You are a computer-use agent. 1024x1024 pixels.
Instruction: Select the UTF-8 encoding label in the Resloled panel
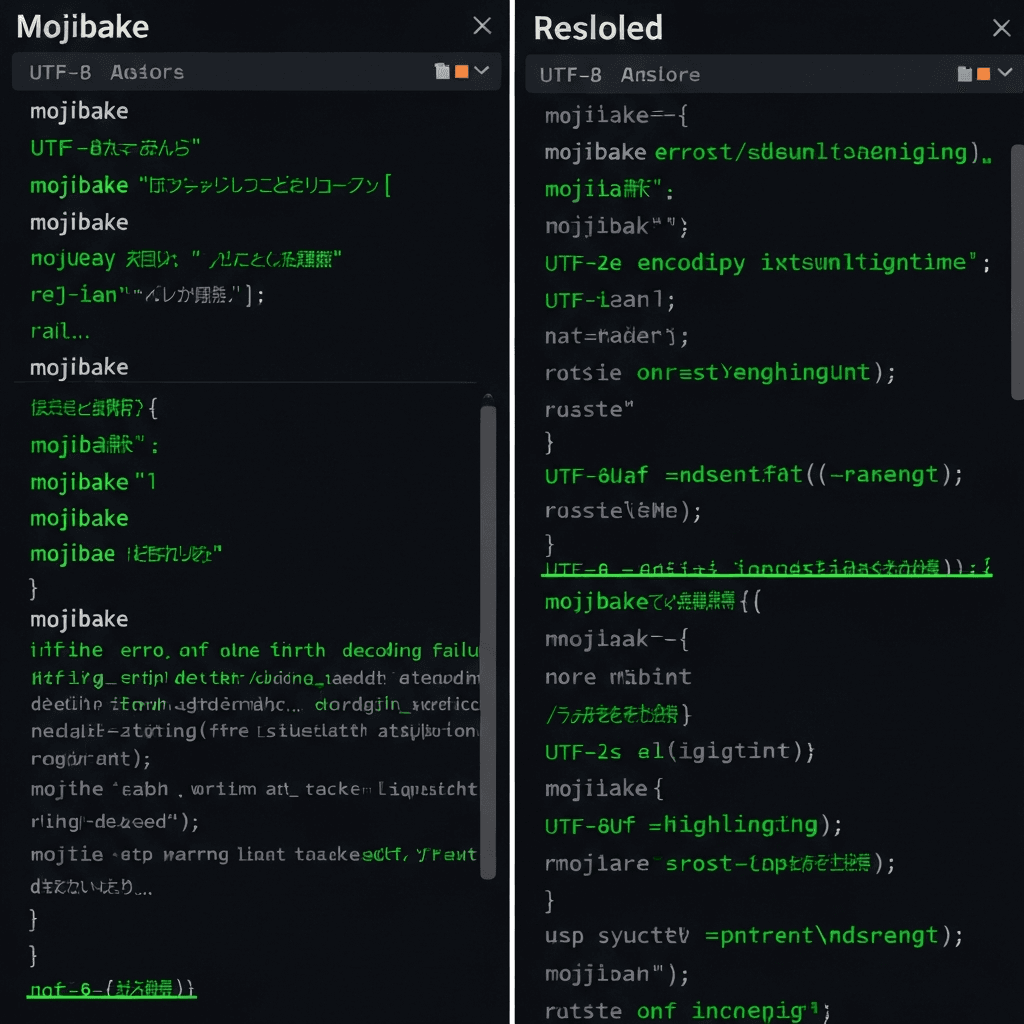point(571,75)
